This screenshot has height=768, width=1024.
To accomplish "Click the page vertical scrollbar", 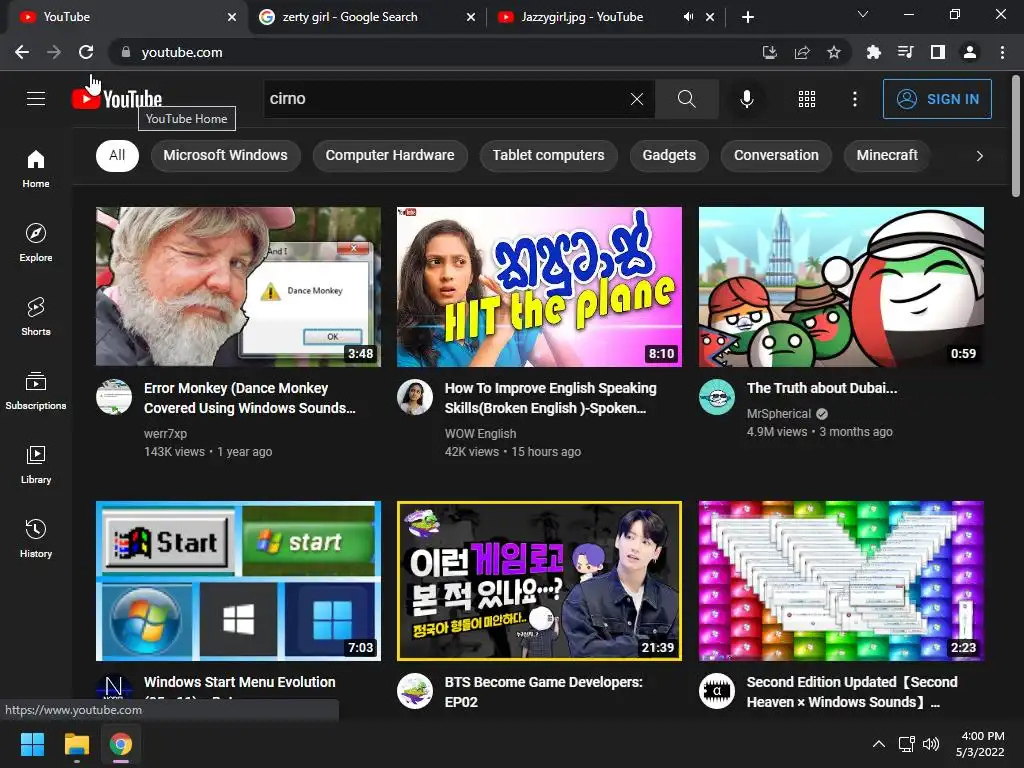I will click(1016, 136).
